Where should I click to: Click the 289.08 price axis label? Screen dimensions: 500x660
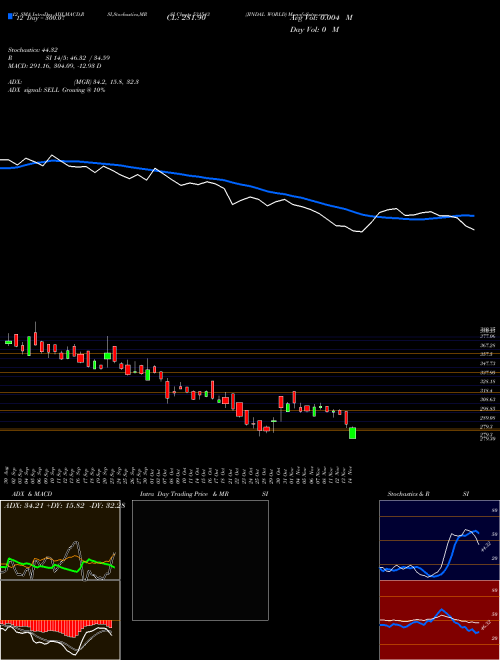(x=488, y=418)
